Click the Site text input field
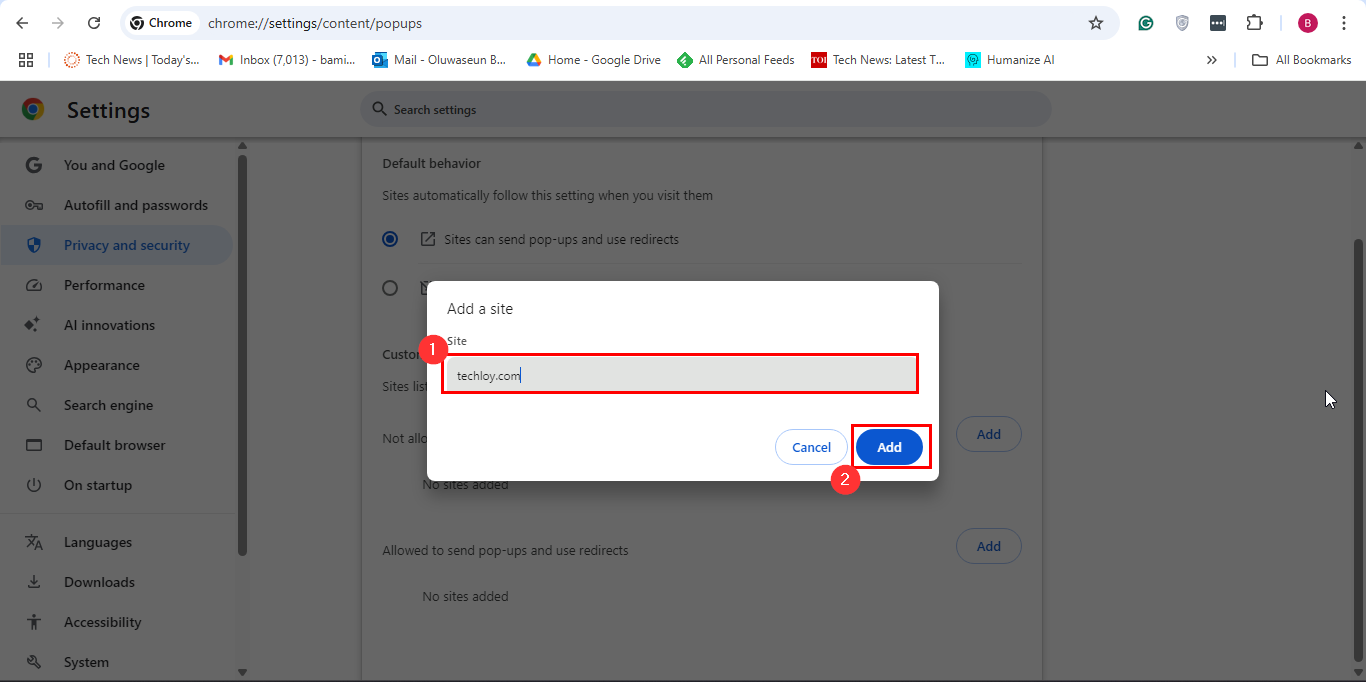Viewport: 1366px width, 682px height. (679, 376)
